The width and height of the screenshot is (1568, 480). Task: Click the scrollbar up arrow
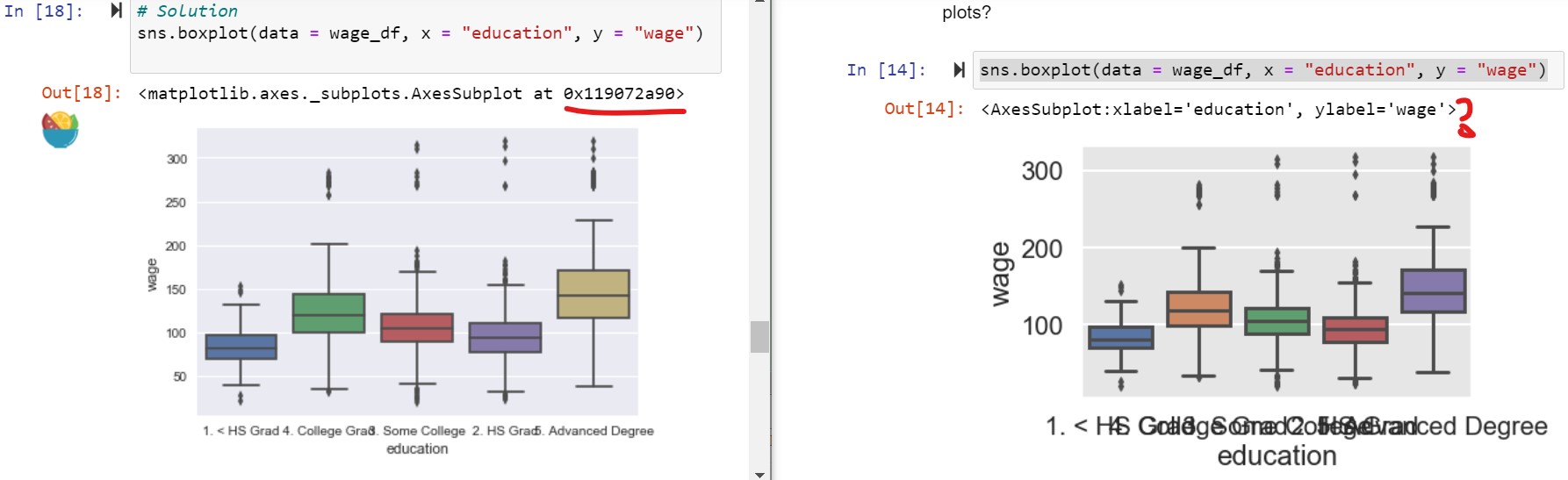point(759,3)
